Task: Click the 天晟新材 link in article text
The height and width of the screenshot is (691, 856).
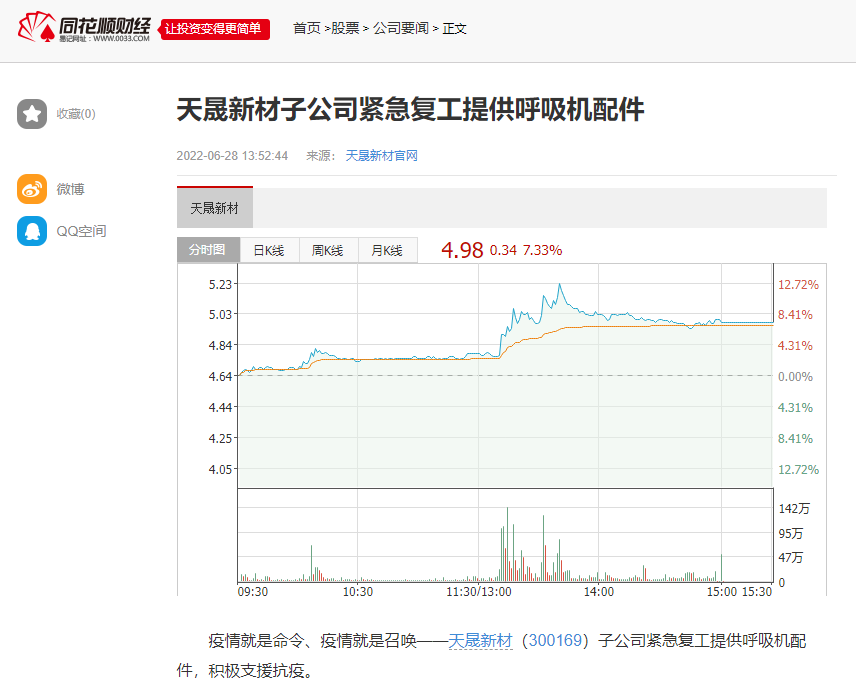Action: [480, 641]
